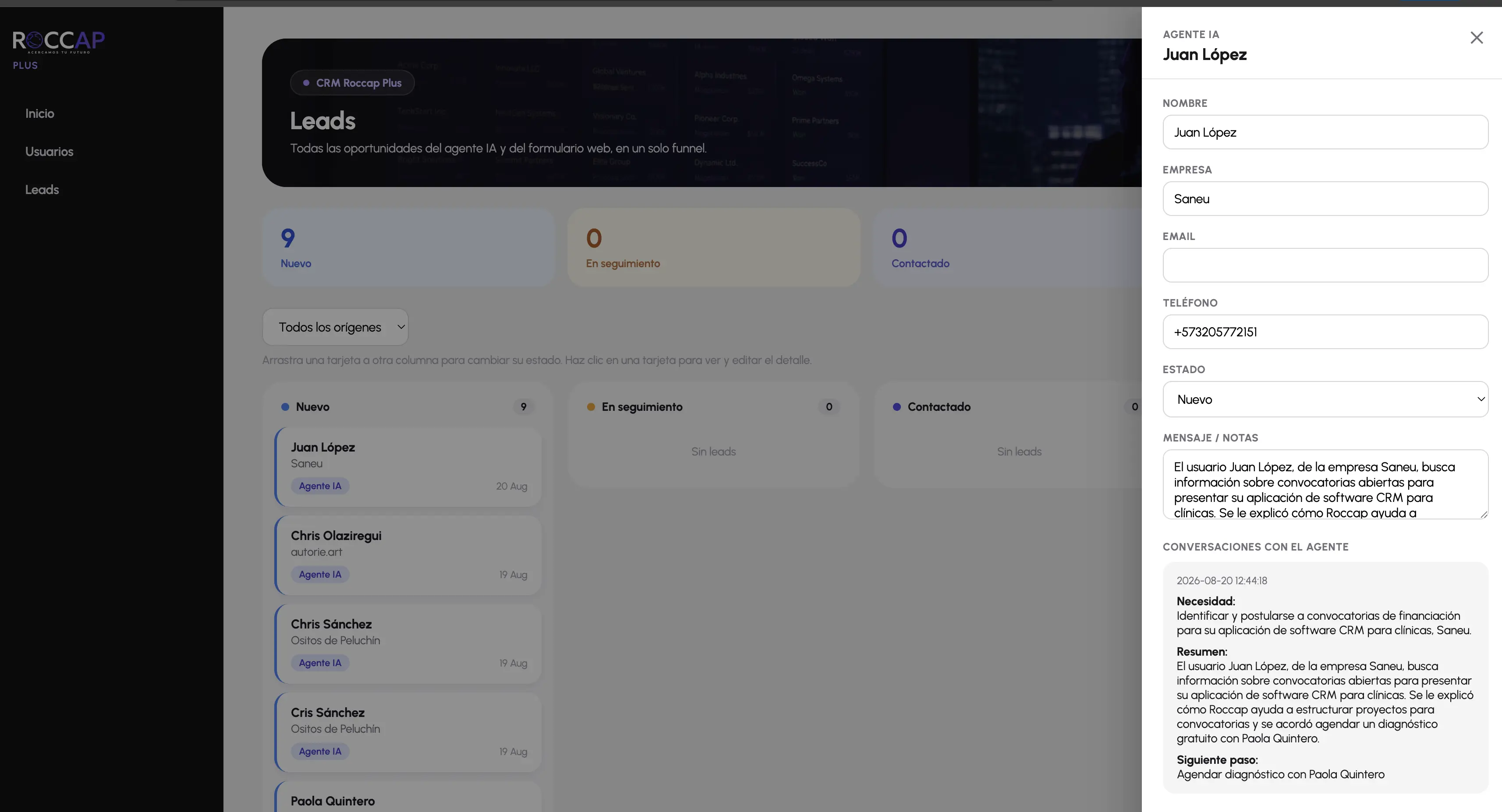Open the Paola Quintero lead card
1502x812 pixels.
pyautogui.click(x=408, y=797)
